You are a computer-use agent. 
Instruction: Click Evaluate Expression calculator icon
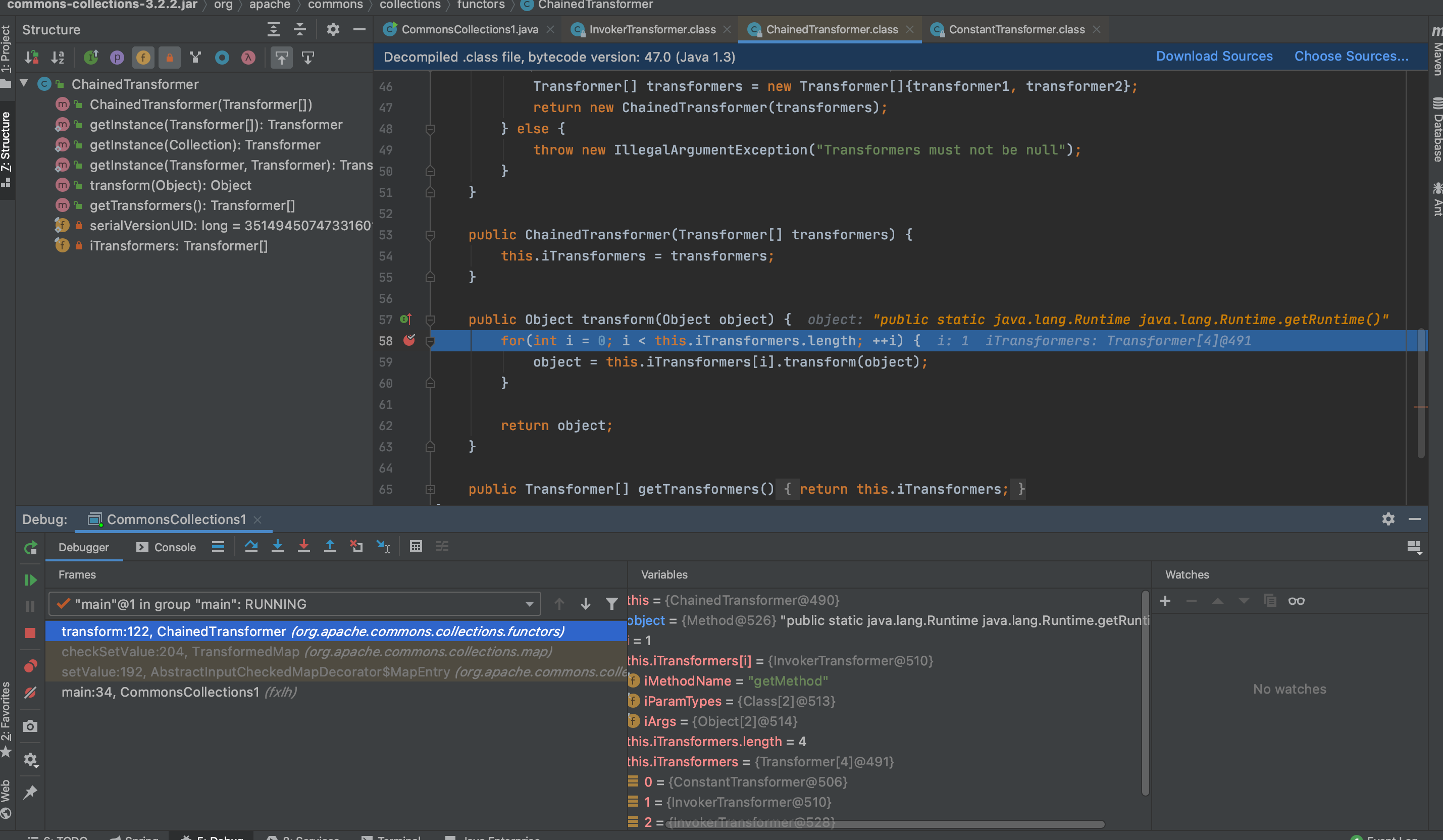[416, 546]
